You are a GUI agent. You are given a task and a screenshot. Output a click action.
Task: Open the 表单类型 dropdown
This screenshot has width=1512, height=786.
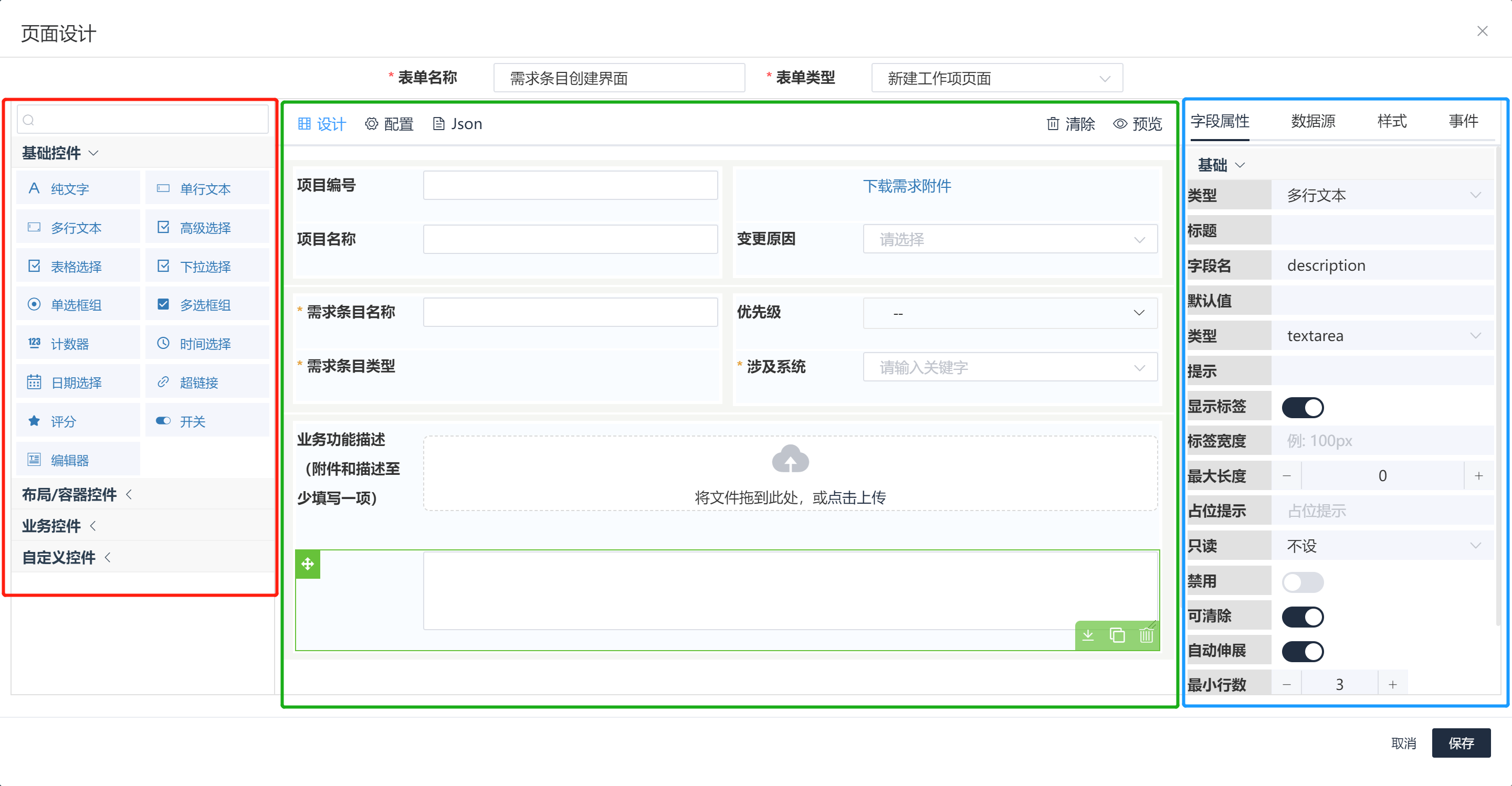[996, 78]
